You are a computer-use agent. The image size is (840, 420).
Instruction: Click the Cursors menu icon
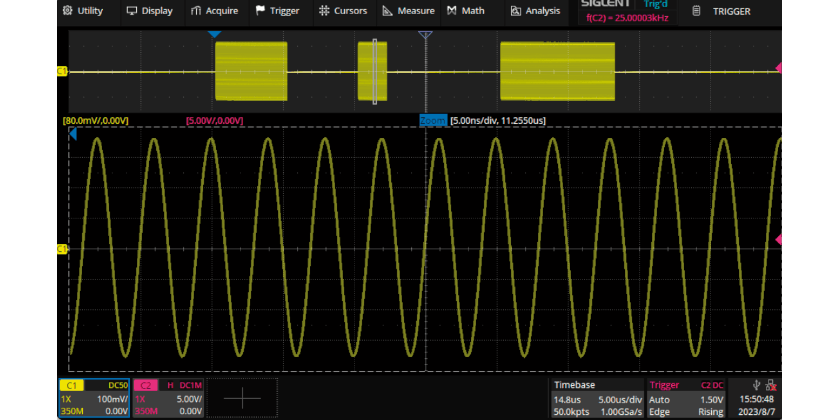324,11
